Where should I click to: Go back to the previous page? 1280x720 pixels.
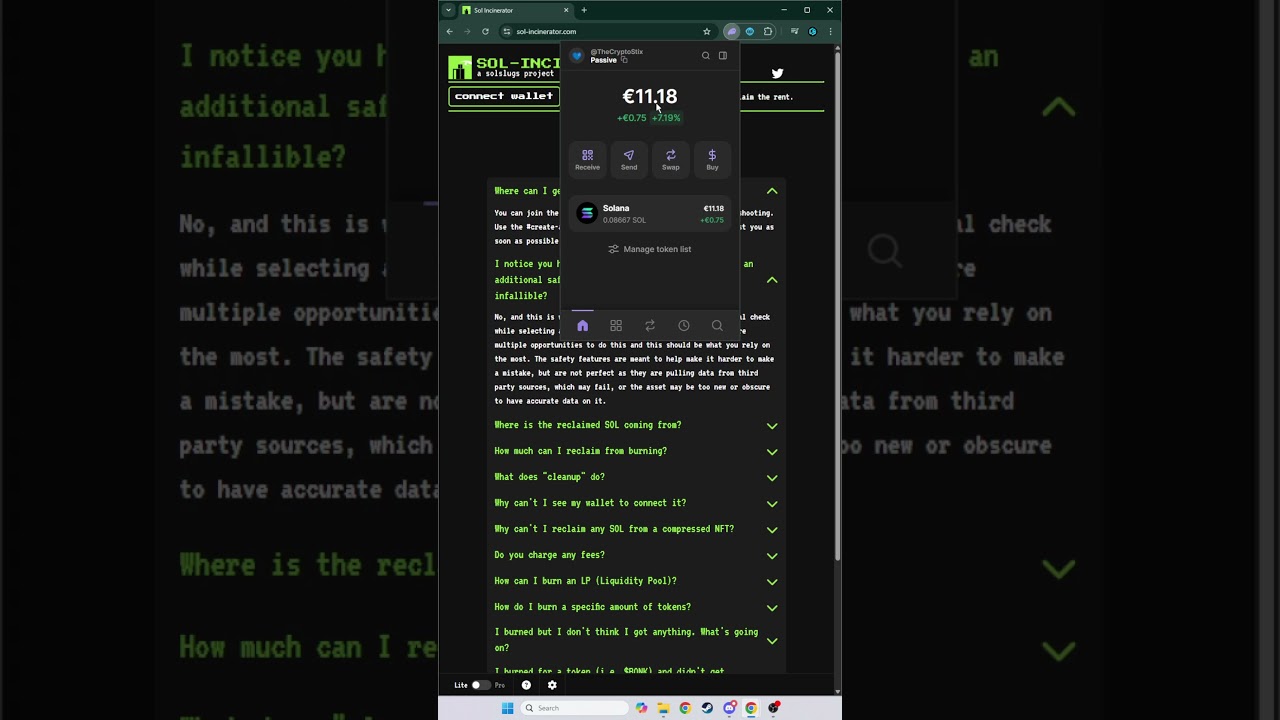point(450,31)
